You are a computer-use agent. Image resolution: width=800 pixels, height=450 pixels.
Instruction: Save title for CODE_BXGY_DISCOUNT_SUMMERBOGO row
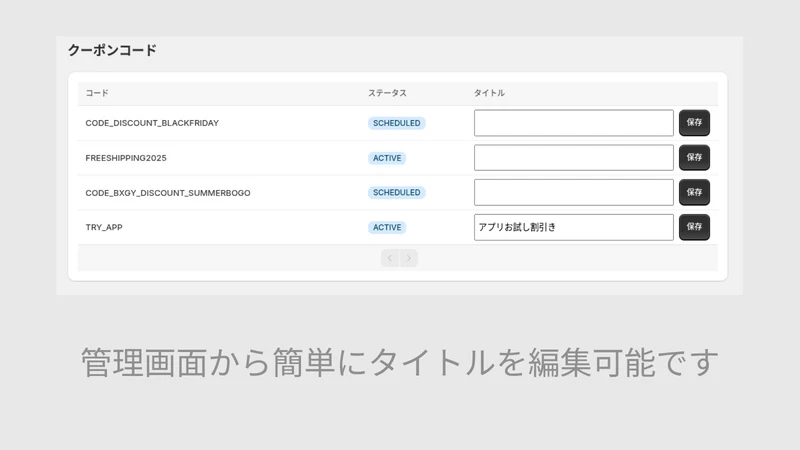click(x=694, y=192)
